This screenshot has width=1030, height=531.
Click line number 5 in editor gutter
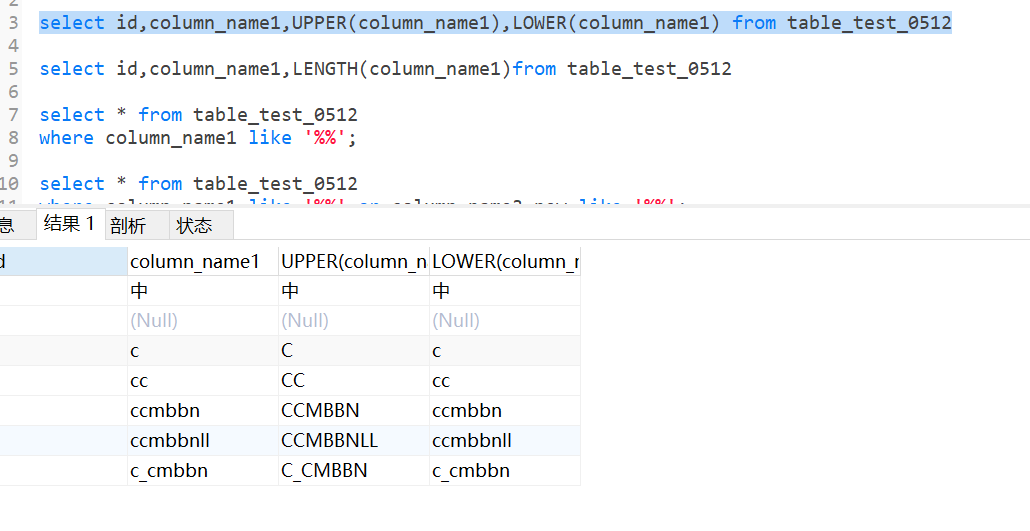click(x=12, y=69)
